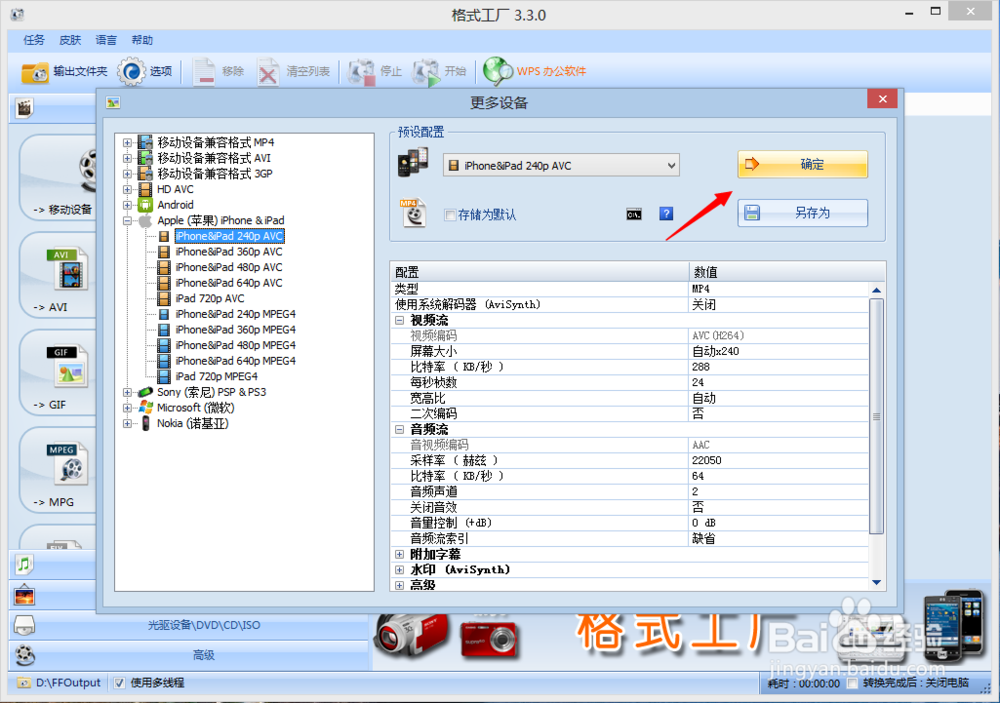Open the WPS 办公软件 globe icon
Screen dimensions: 1000x703
tap(498, 71)
